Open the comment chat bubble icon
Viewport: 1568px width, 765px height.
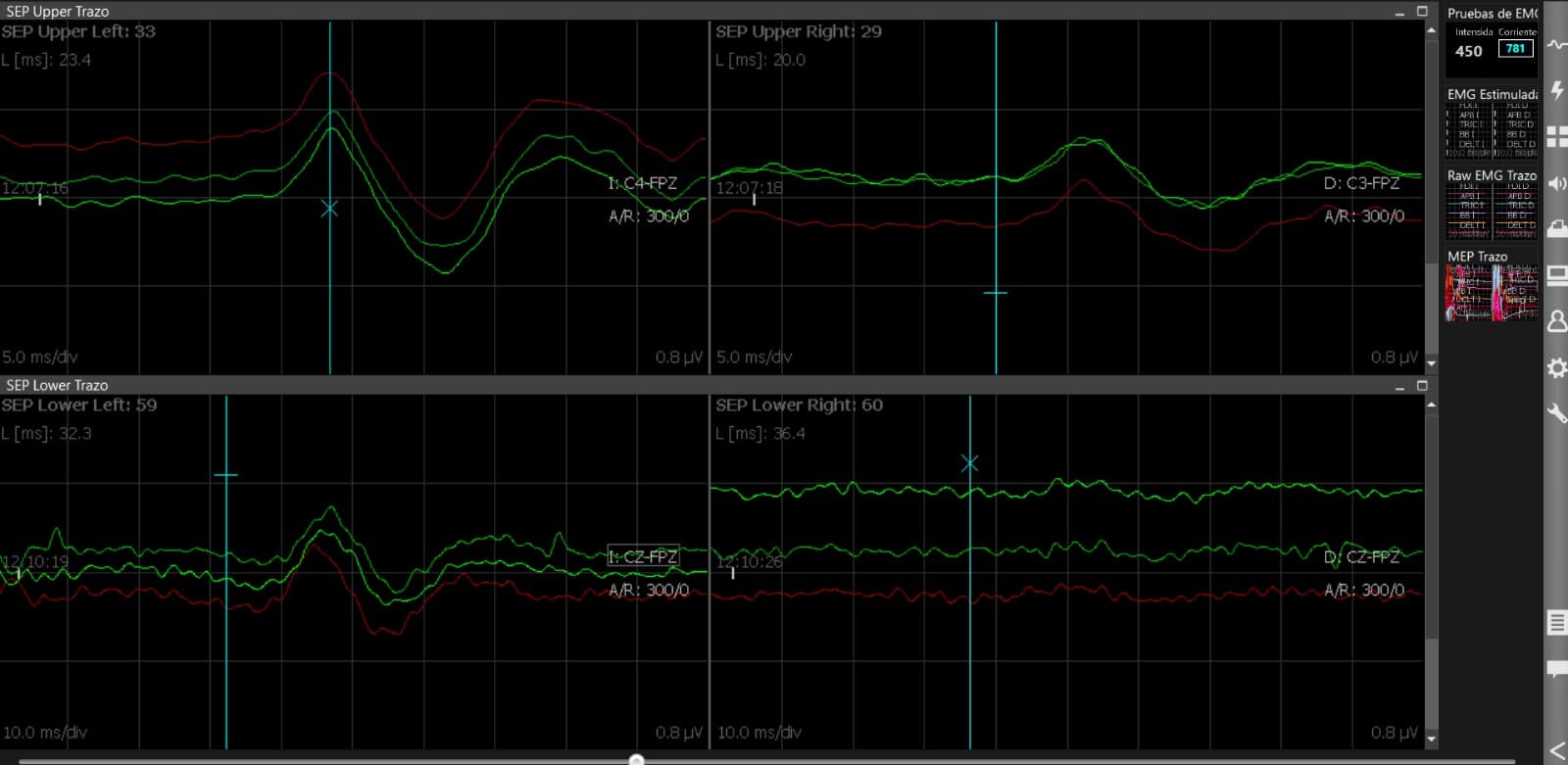point(1556,669)
